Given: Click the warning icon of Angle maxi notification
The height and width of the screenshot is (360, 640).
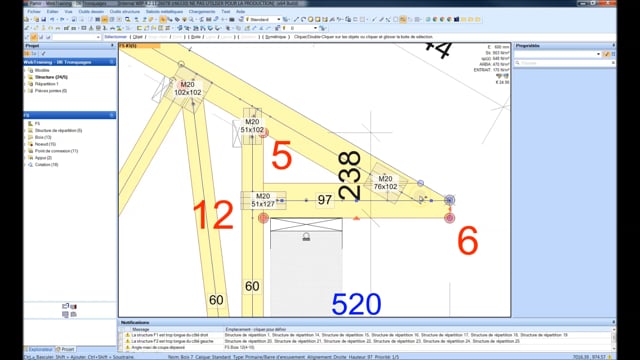Looking at the screenshot, I should click(x=127, y=347).
